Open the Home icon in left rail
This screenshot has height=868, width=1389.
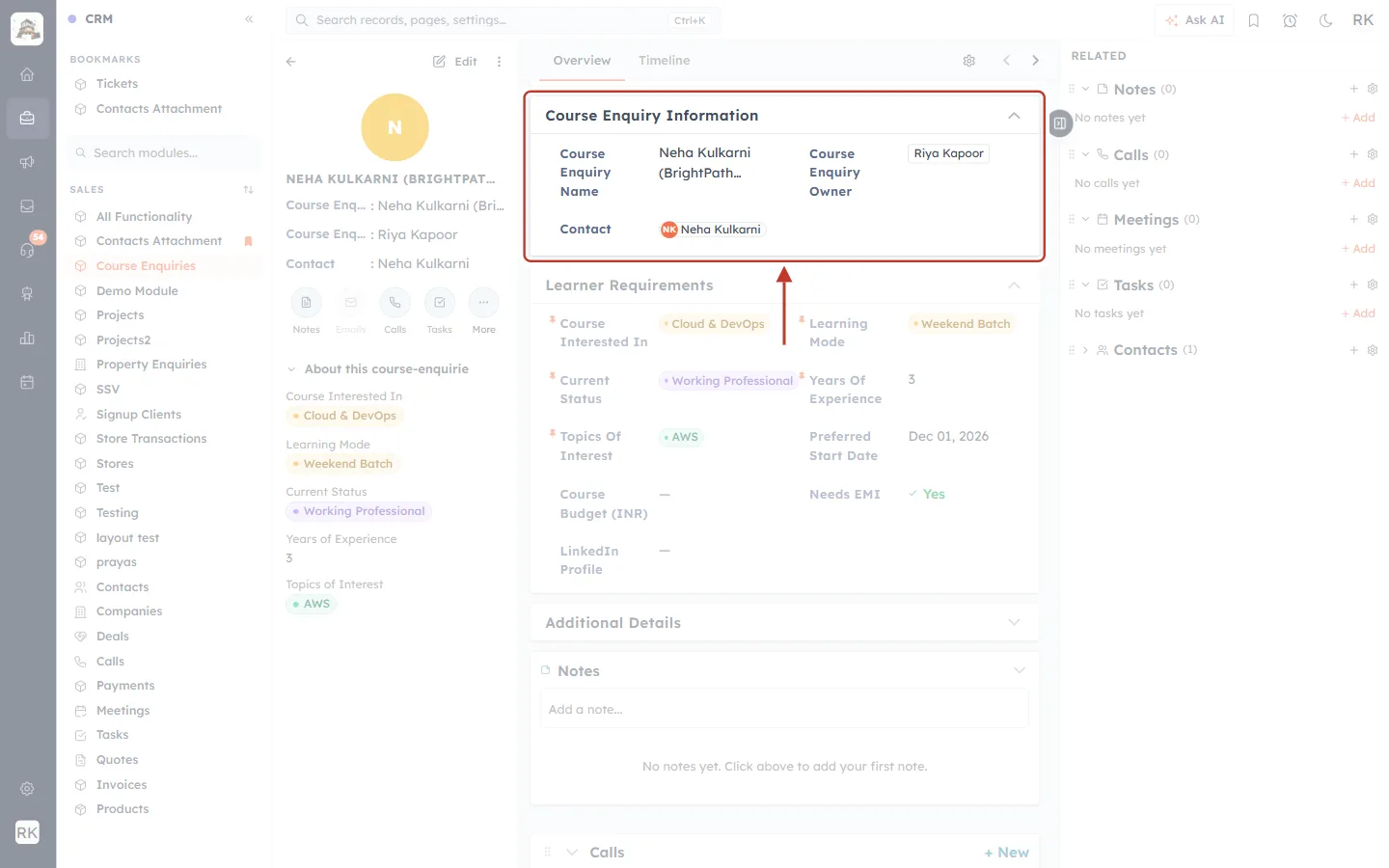(x=27, y=74)
